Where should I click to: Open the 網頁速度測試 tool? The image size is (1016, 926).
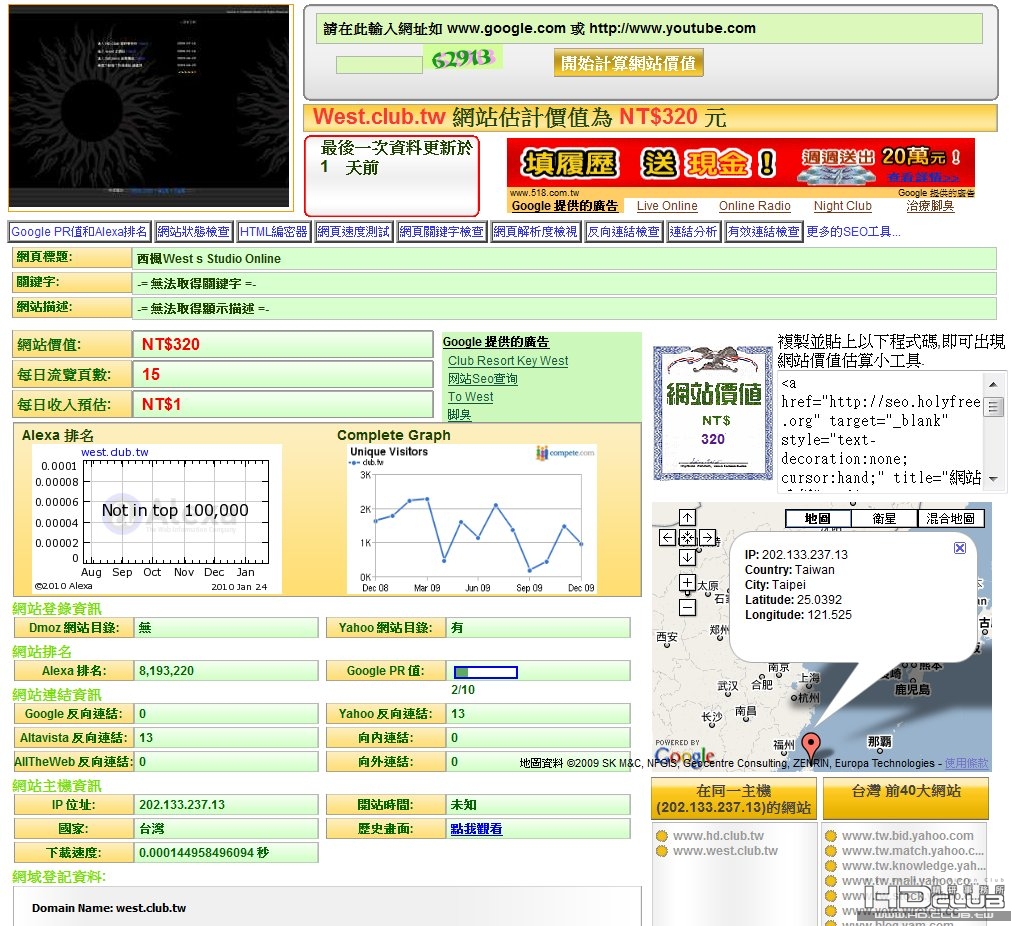[x=353, y=231]
